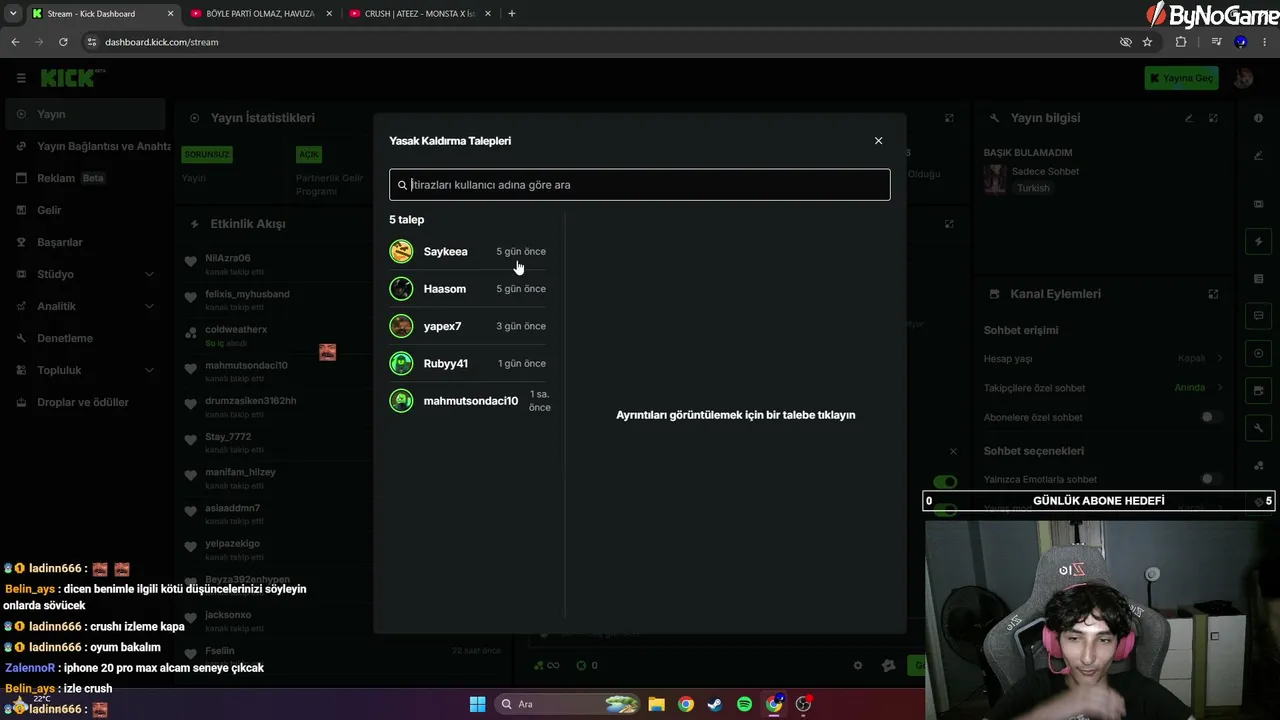Open mahmutsondaci10's request in the dialog list
This screenshot has width=1280, height=720.
pyautogui.click(x=470, y=401)
